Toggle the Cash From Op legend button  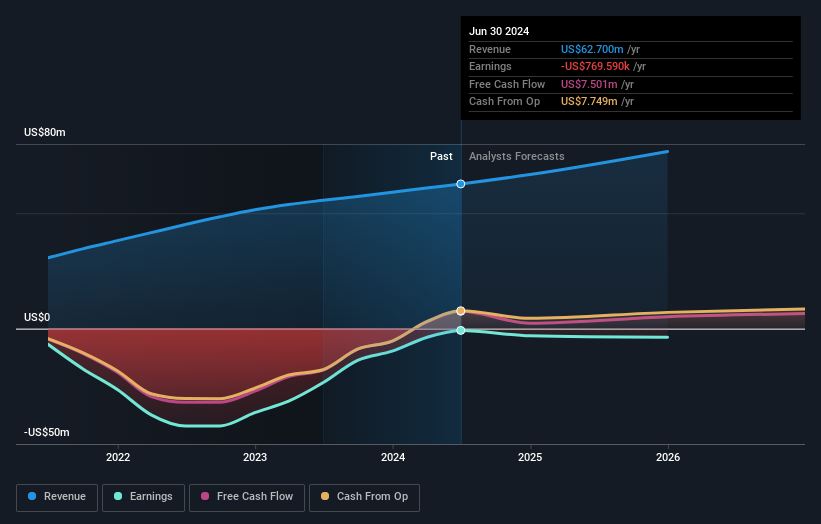364,497
